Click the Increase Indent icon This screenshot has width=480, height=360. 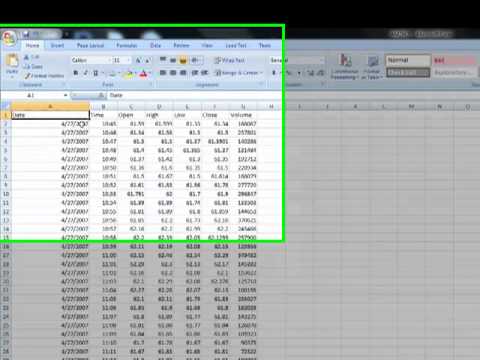click(x=205, y=73)
